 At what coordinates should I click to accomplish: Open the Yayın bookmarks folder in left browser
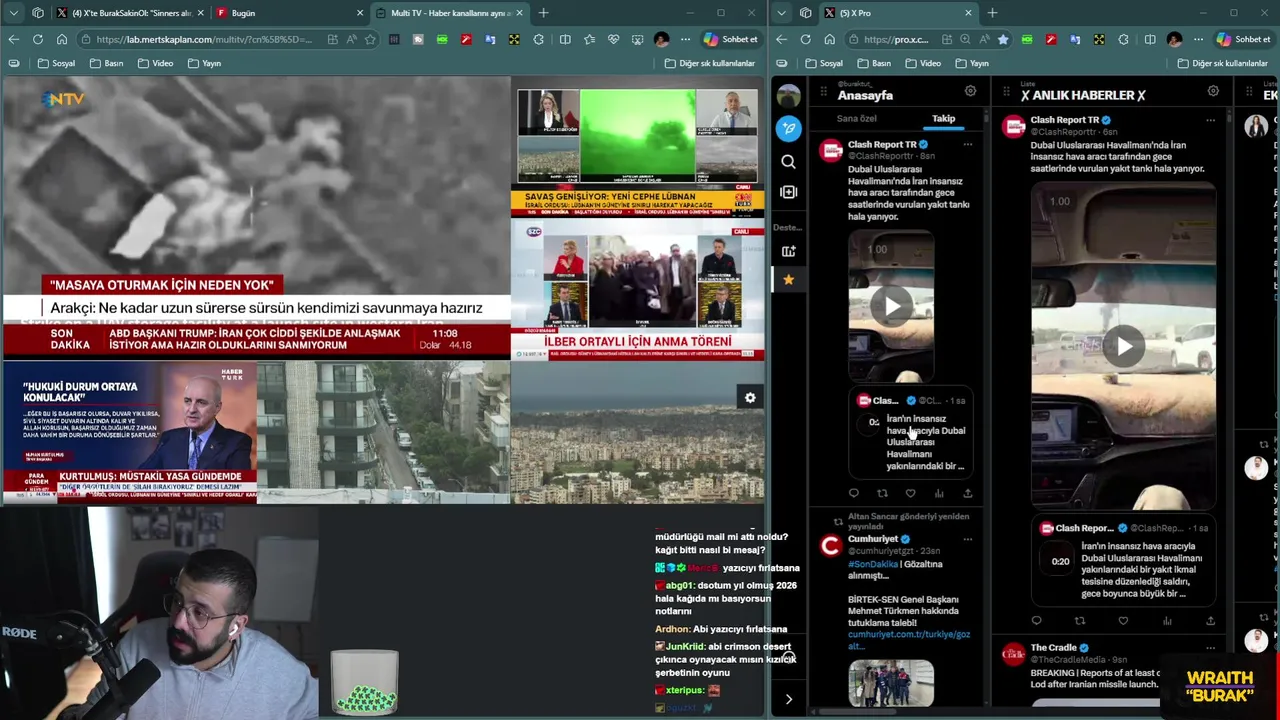pos(204,63)
